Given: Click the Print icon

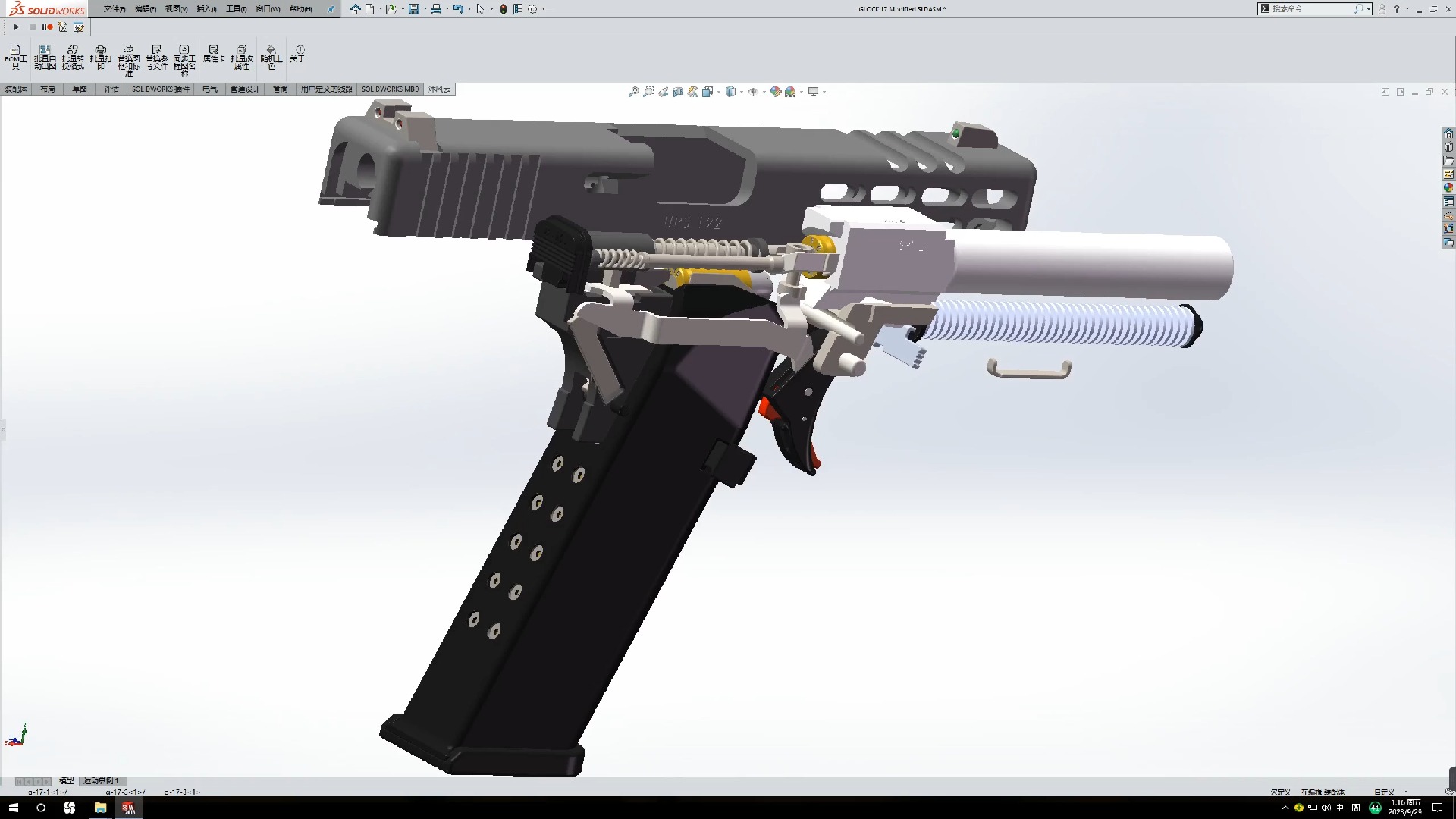Looking at the screenshot, I should pos(436,9).
